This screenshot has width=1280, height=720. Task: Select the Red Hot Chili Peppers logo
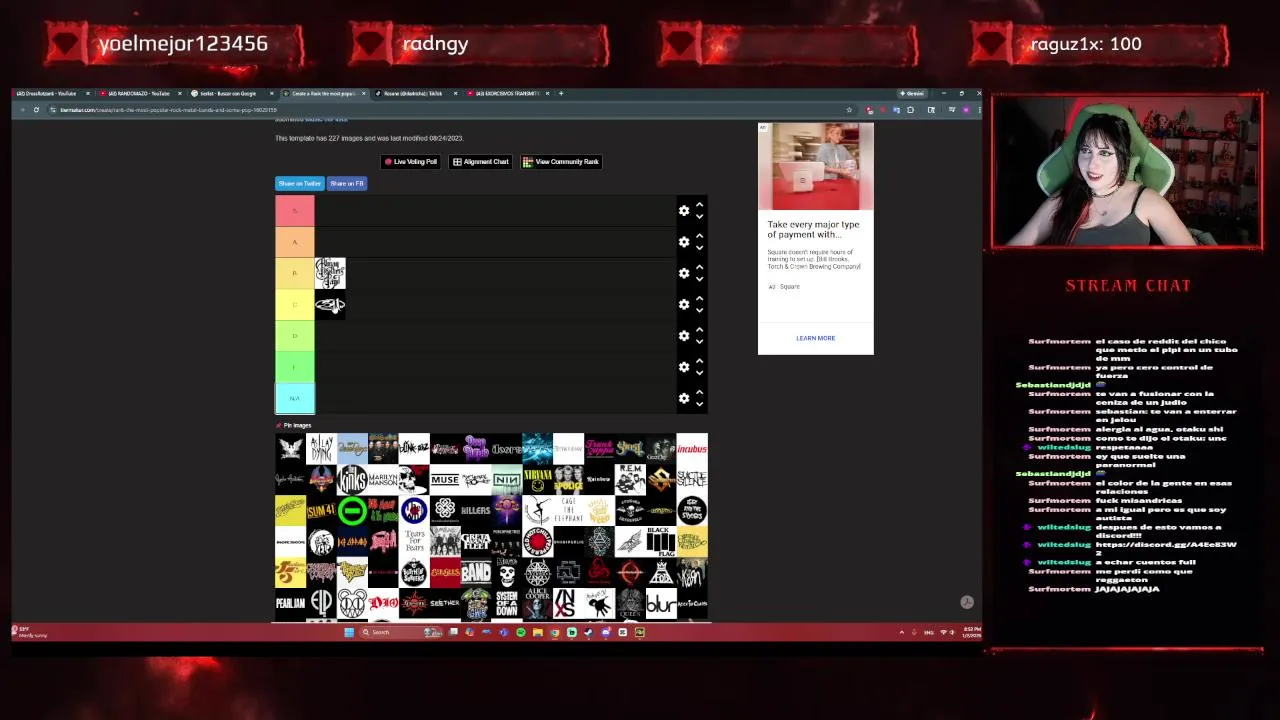(x=537, y=541)
